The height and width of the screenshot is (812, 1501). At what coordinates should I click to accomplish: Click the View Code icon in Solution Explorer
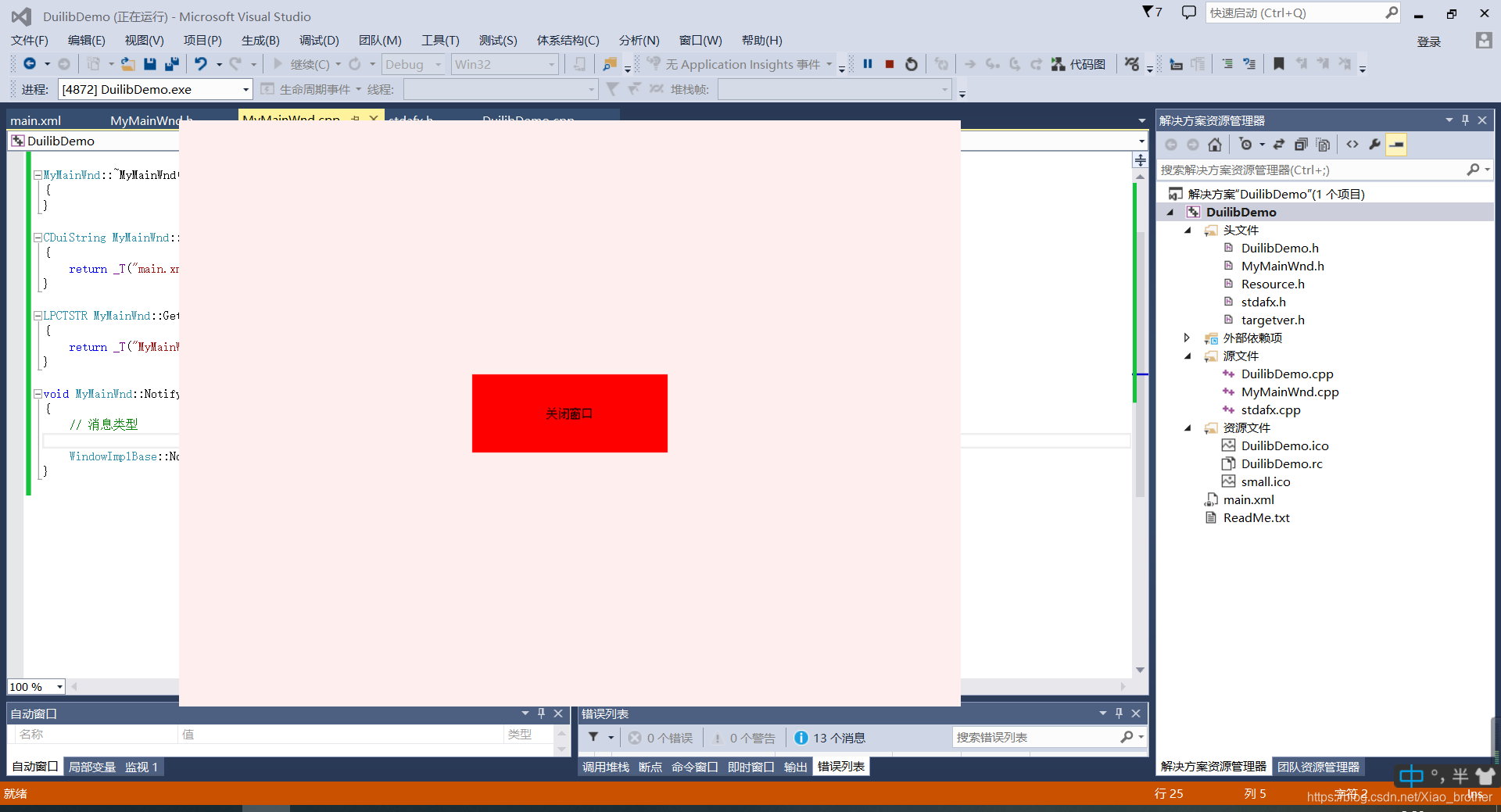[1352, 145]
